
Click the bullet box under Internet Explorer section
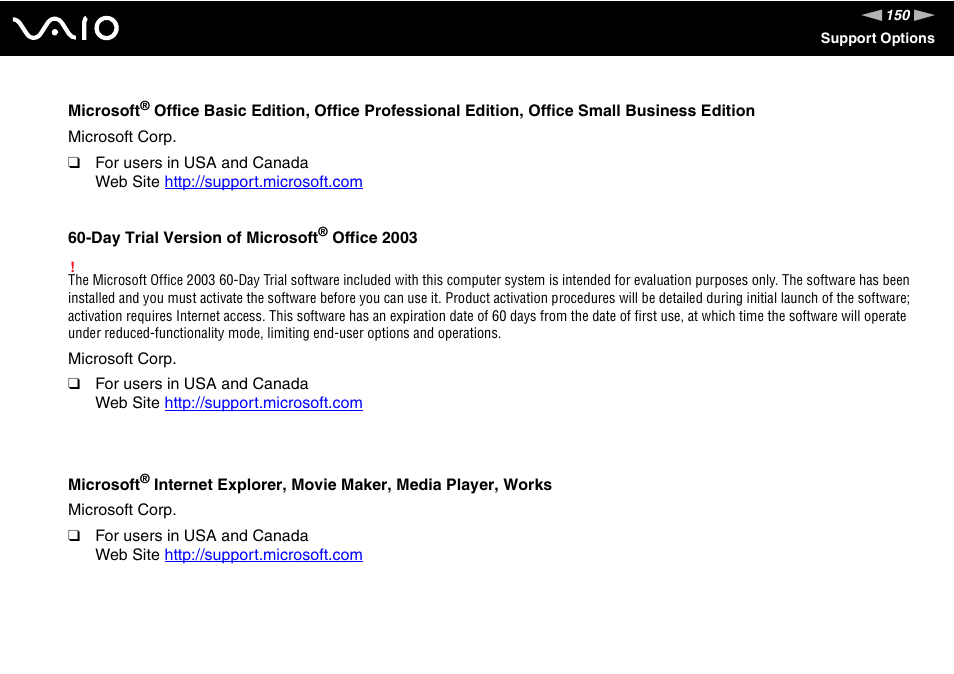74,535
